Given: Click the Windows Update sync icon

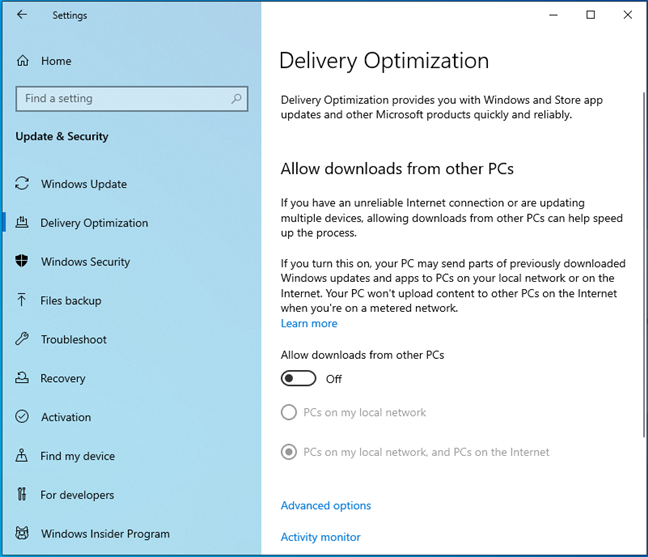Looking at the screenshot, I should click(x=22, y=183).
